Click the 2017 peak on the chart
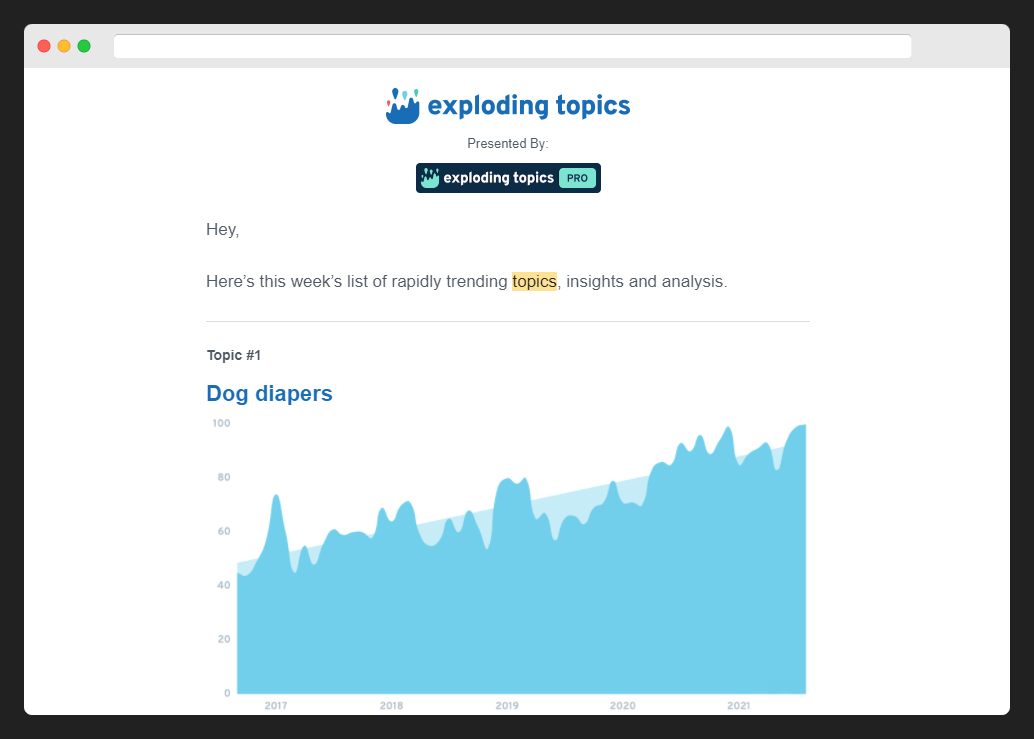Screen dimensions: 1034x739 tap(276, 497)
